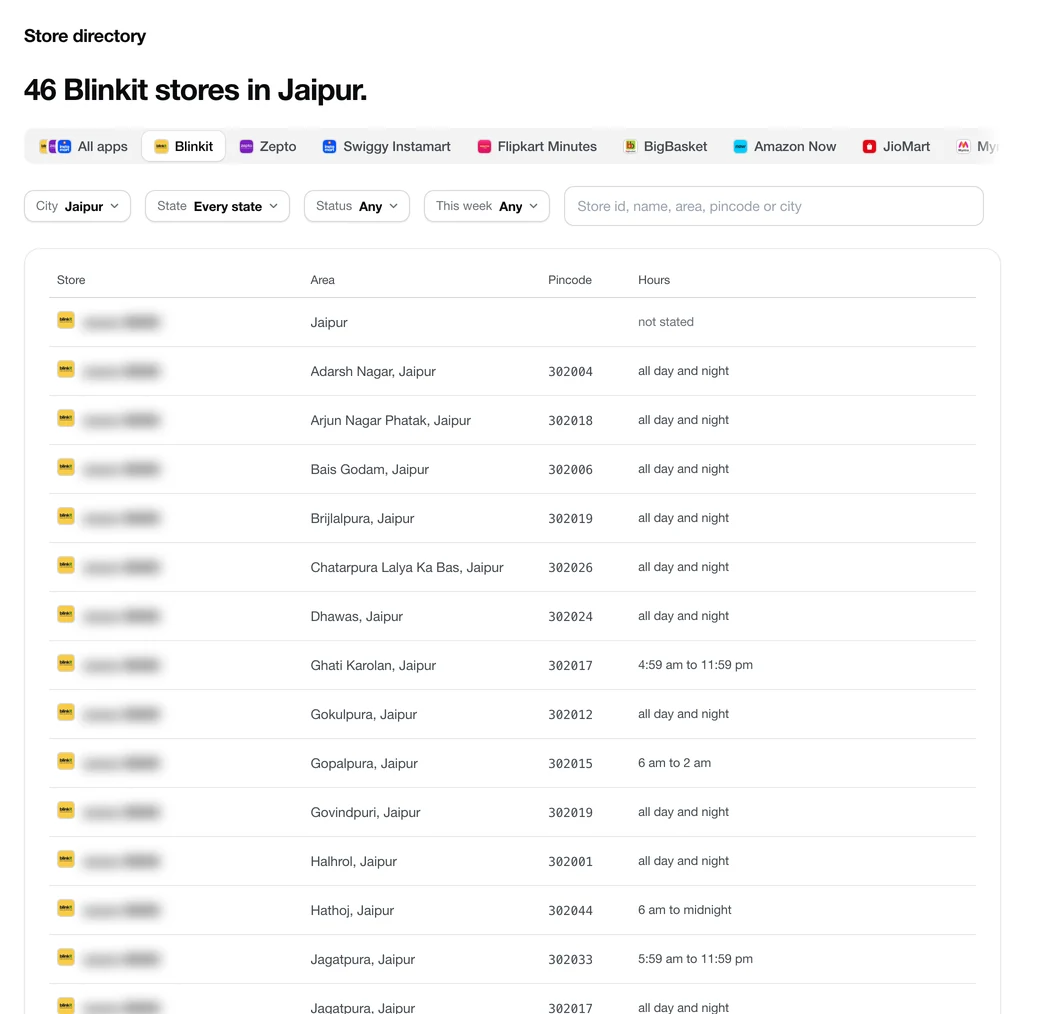
Task: Click pincode 302004
Action: click(570, 371)
